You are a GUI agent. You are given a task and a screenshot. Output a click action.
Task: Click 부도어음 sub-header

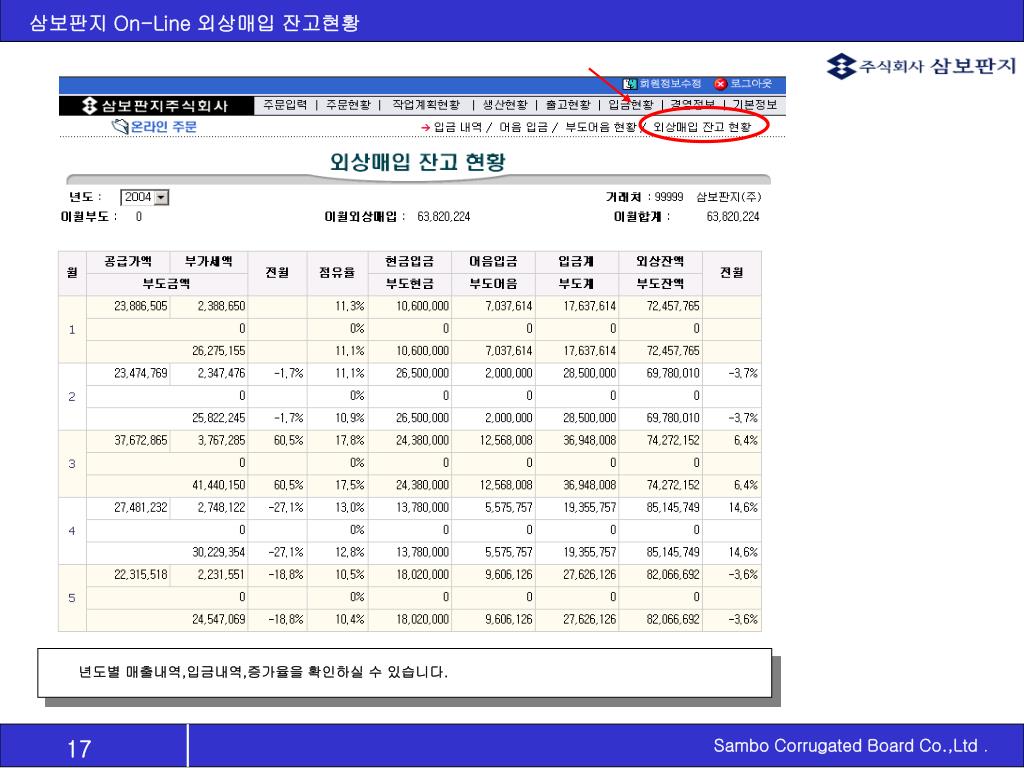(493, 283)
